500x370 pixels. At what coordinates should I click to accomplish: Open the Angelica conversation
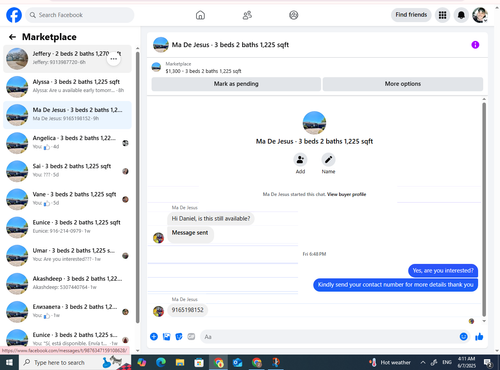click(67, 143)
